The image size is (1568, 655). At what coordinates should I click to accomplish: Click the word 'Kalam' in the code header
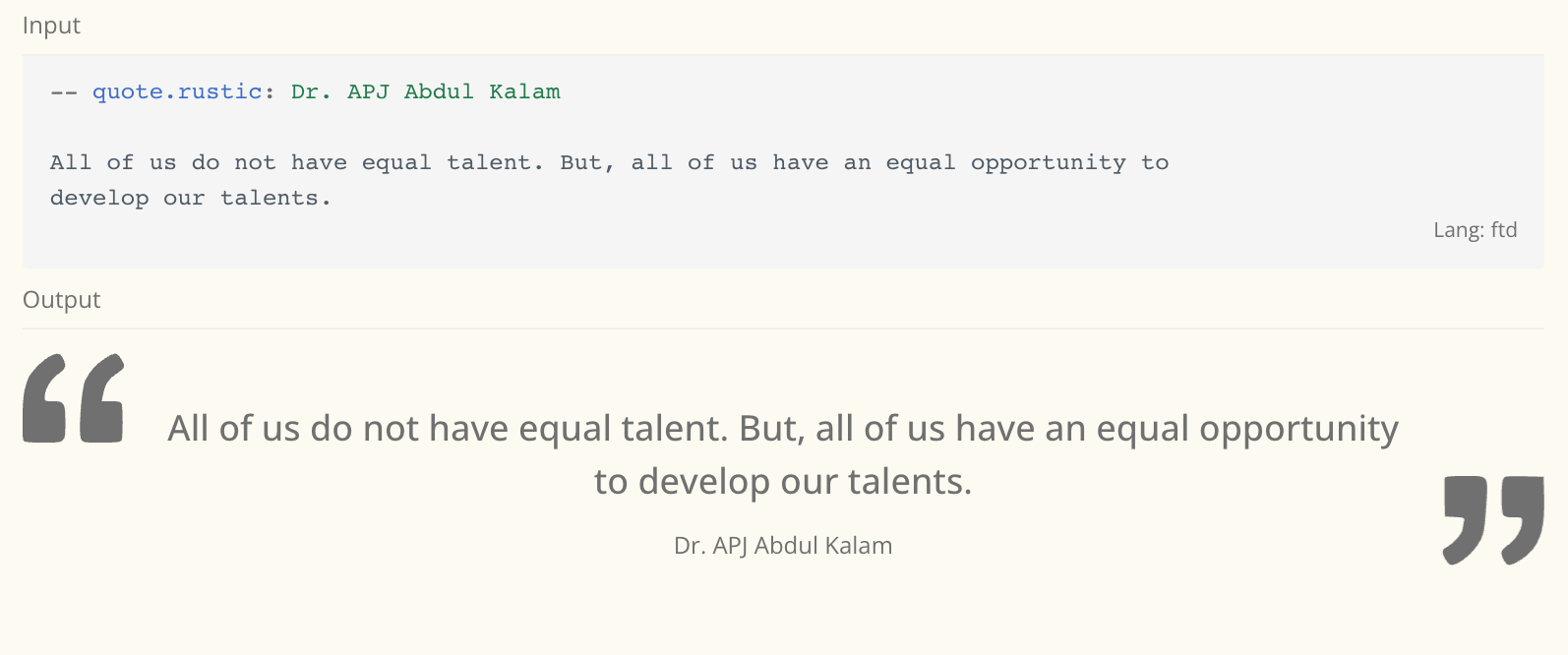tap(525, 91)
